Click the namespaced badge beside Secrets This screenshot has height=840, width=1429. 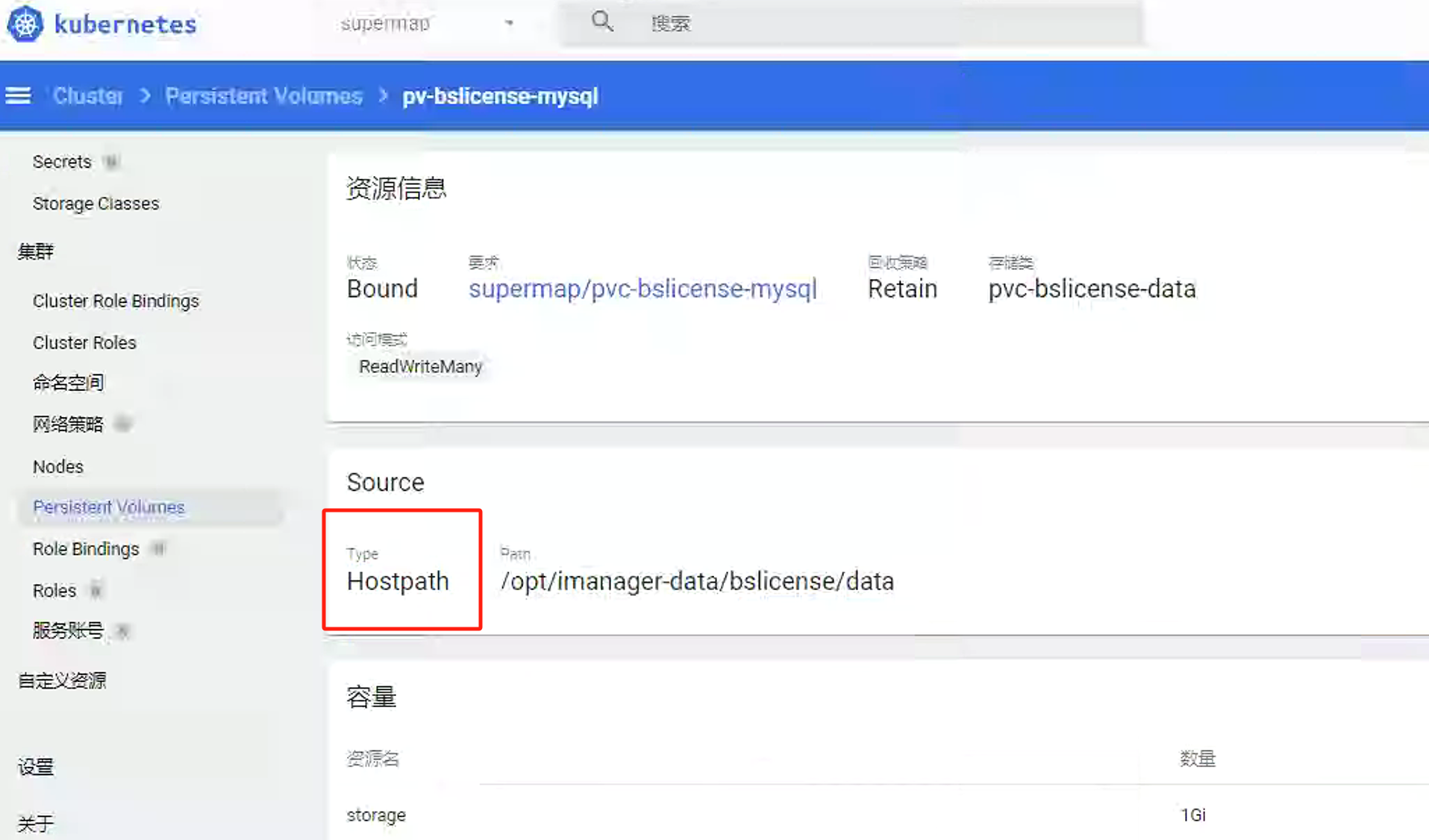111,162
